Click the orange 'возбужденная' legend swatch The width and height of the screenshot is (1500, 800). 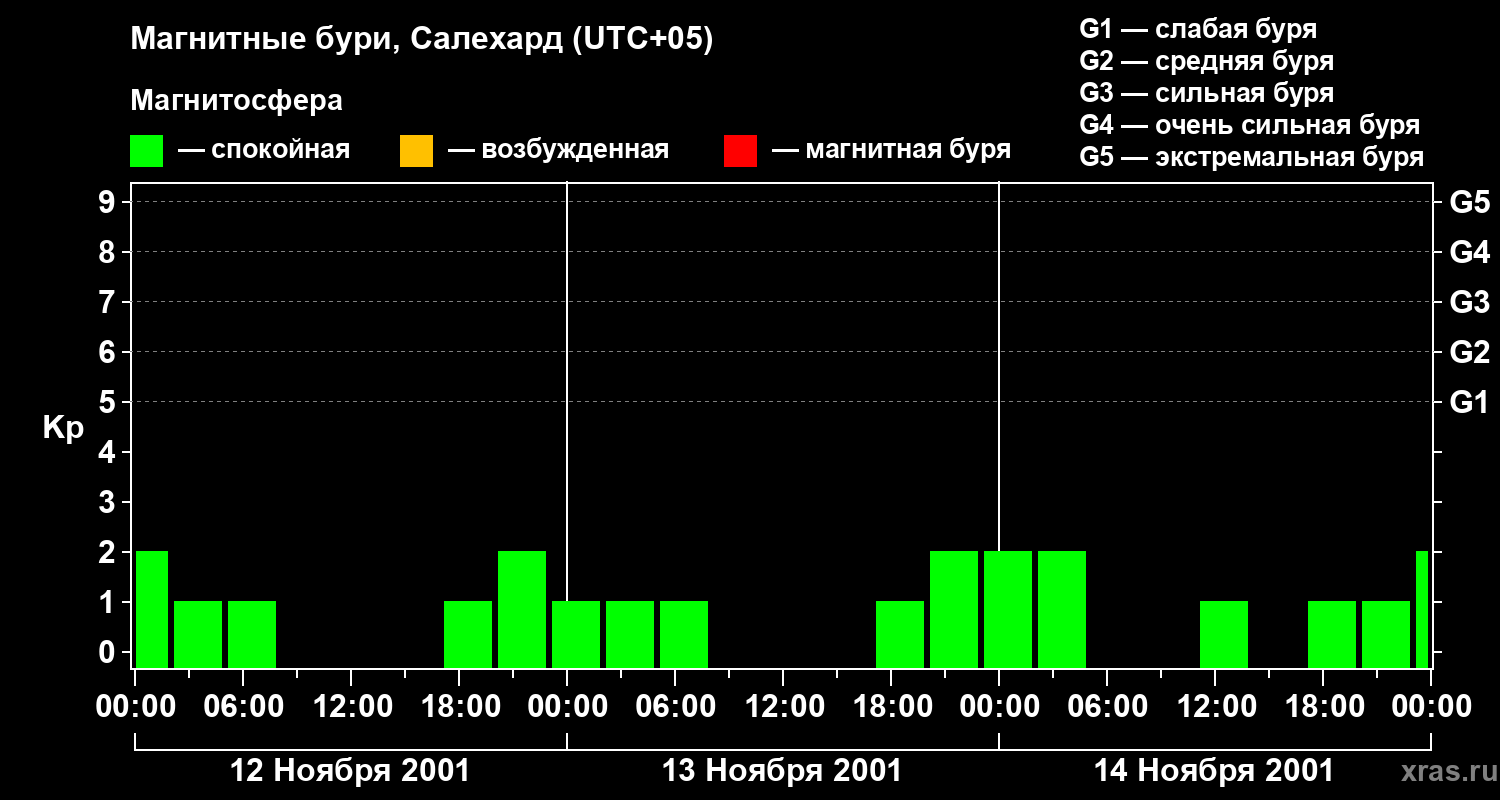416,151
